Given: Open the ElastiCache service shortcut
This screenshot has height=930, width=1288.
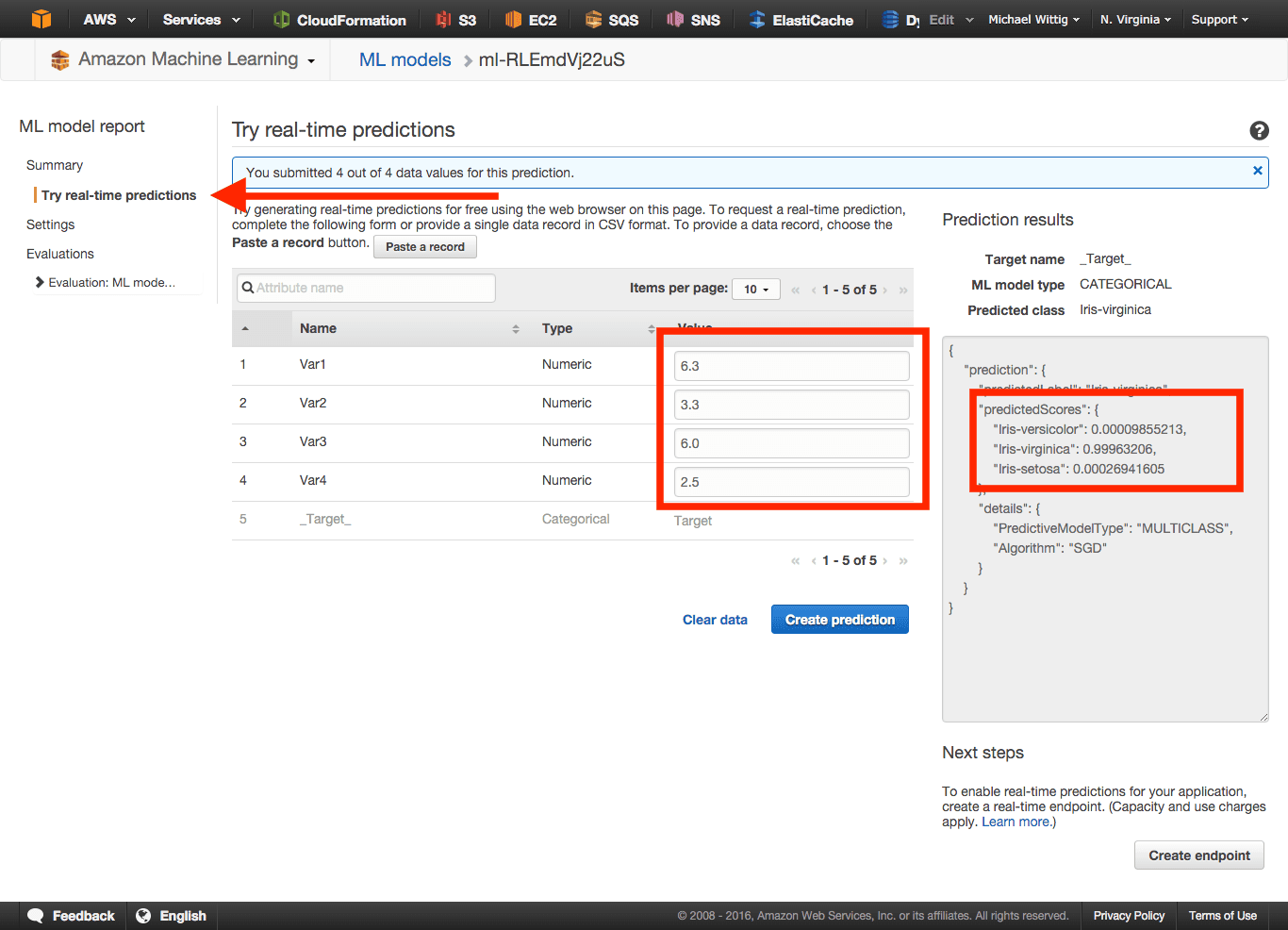Looking at the screenshot, I should 801,20.
